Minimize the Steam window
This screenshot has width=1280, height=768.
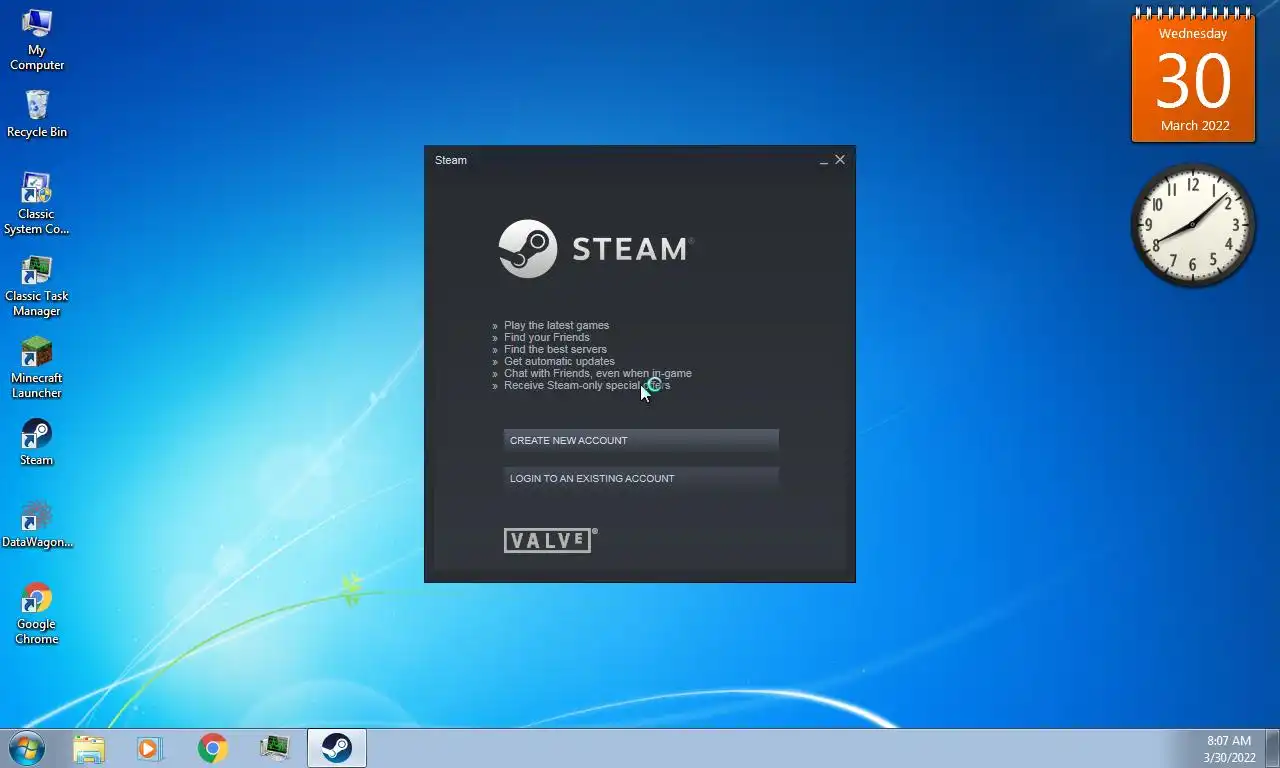click(x=824, y=160)
